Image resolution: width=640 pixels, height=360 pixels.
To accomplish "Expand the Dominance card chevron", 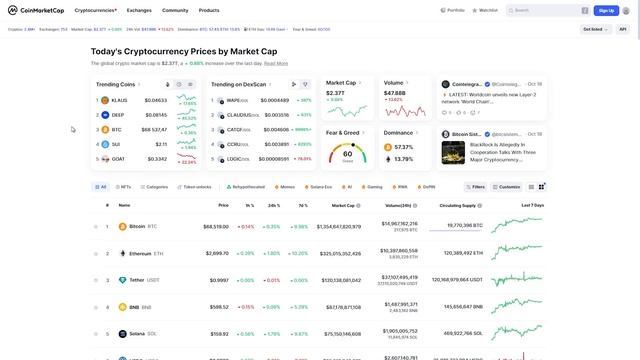I will pyautogui.click(x=417, y=133).
